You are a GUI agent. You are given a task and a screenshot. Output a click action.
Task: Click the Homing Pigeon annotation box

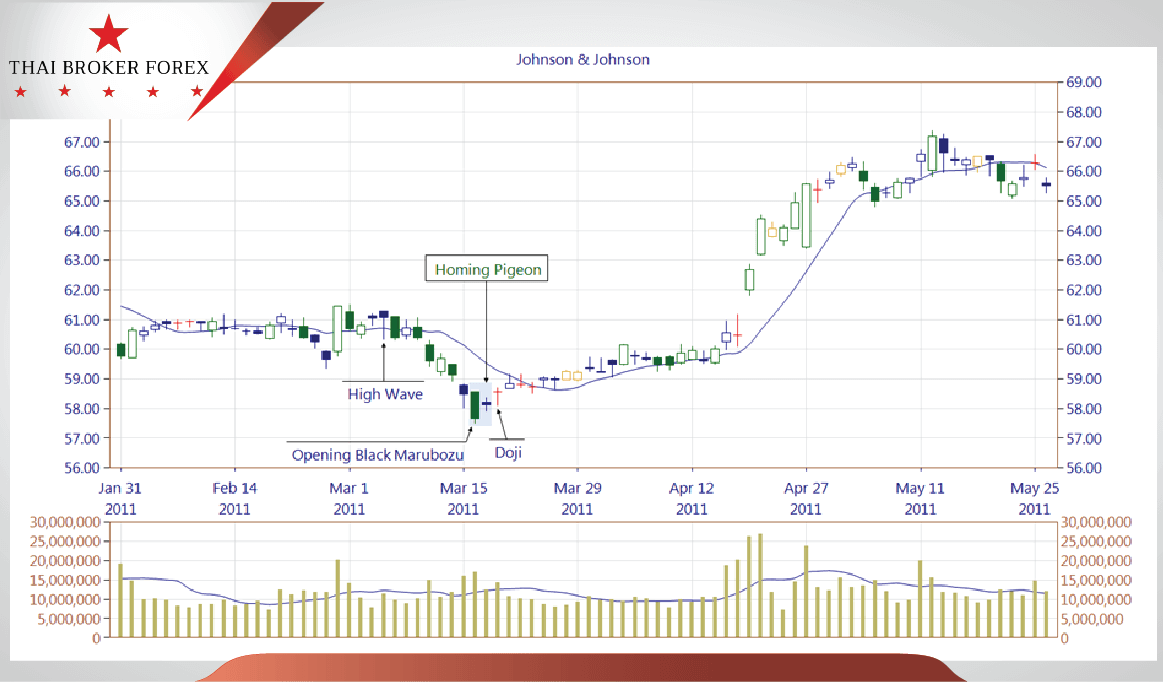486,269
